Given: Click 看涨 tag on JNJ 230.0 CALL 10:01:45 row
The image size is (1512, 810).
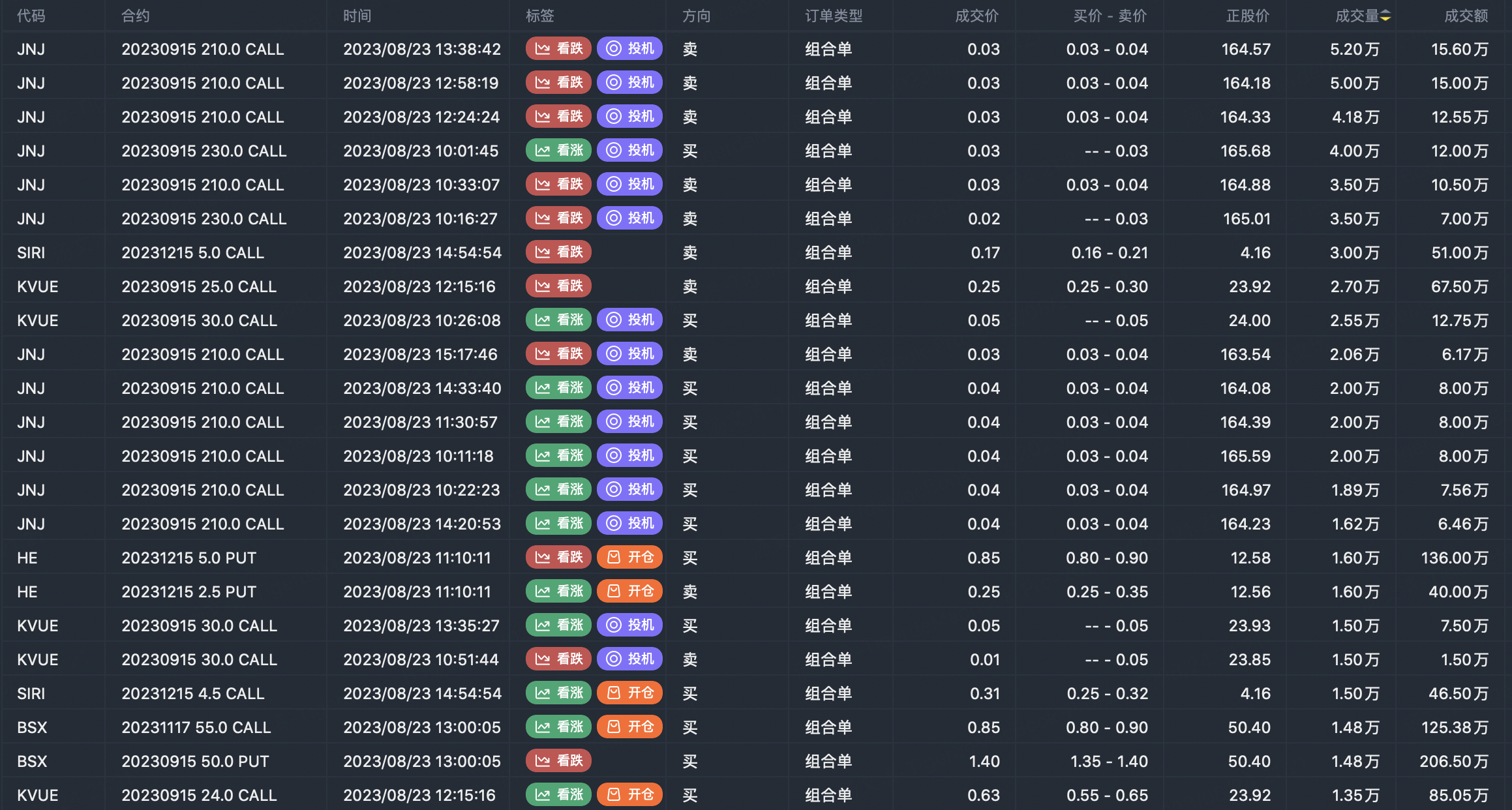Looking at the screenshot, I should pyautogui.click(x=558, y=150).
